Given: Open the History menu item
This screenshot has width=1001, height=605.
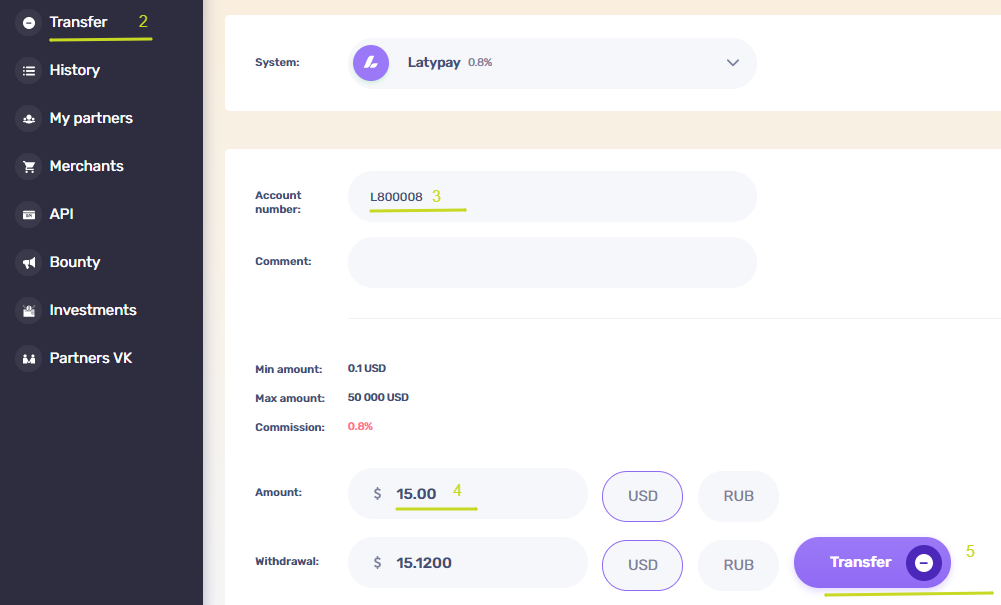Looking at the screenshot, I should point(75,70).
